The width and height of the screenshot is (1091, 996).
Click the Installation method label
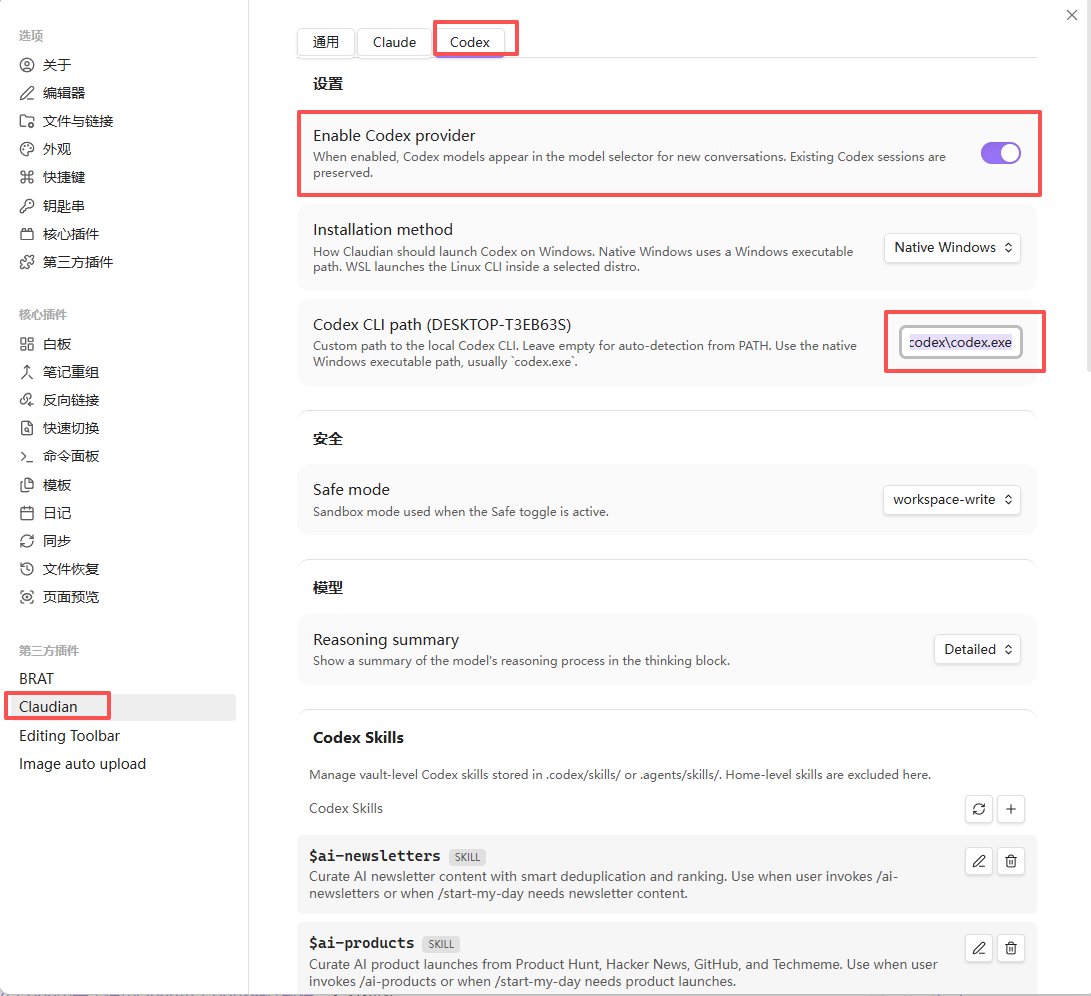[x=383, y=230]
